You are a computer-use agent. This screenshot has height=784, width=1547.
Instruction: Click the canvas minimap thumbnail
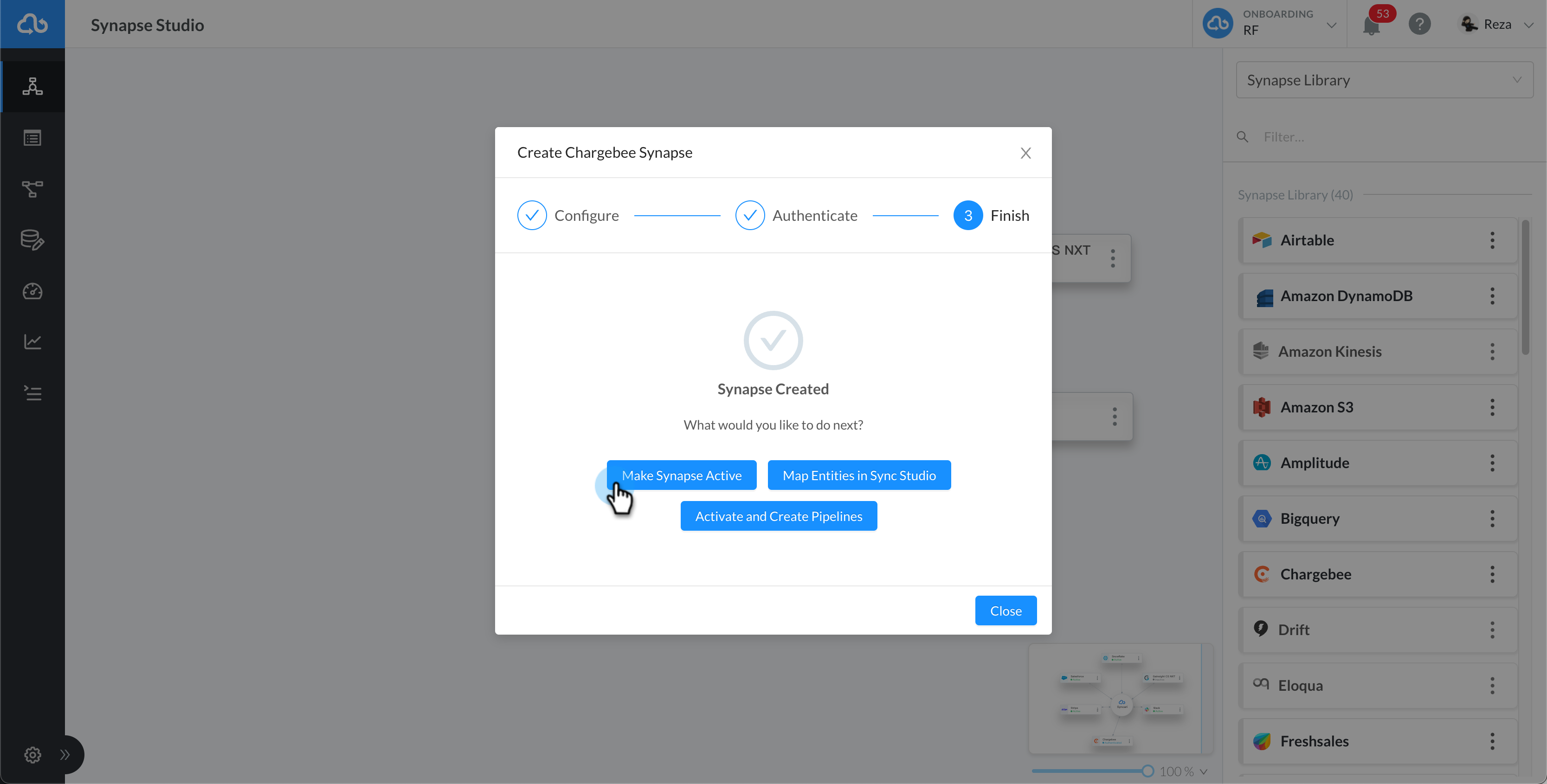1121,699
